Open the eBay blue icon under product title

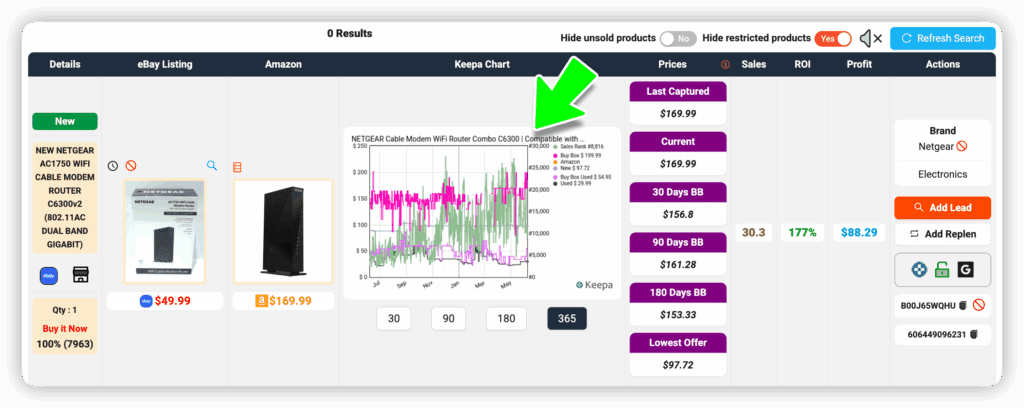coord(49,275)
